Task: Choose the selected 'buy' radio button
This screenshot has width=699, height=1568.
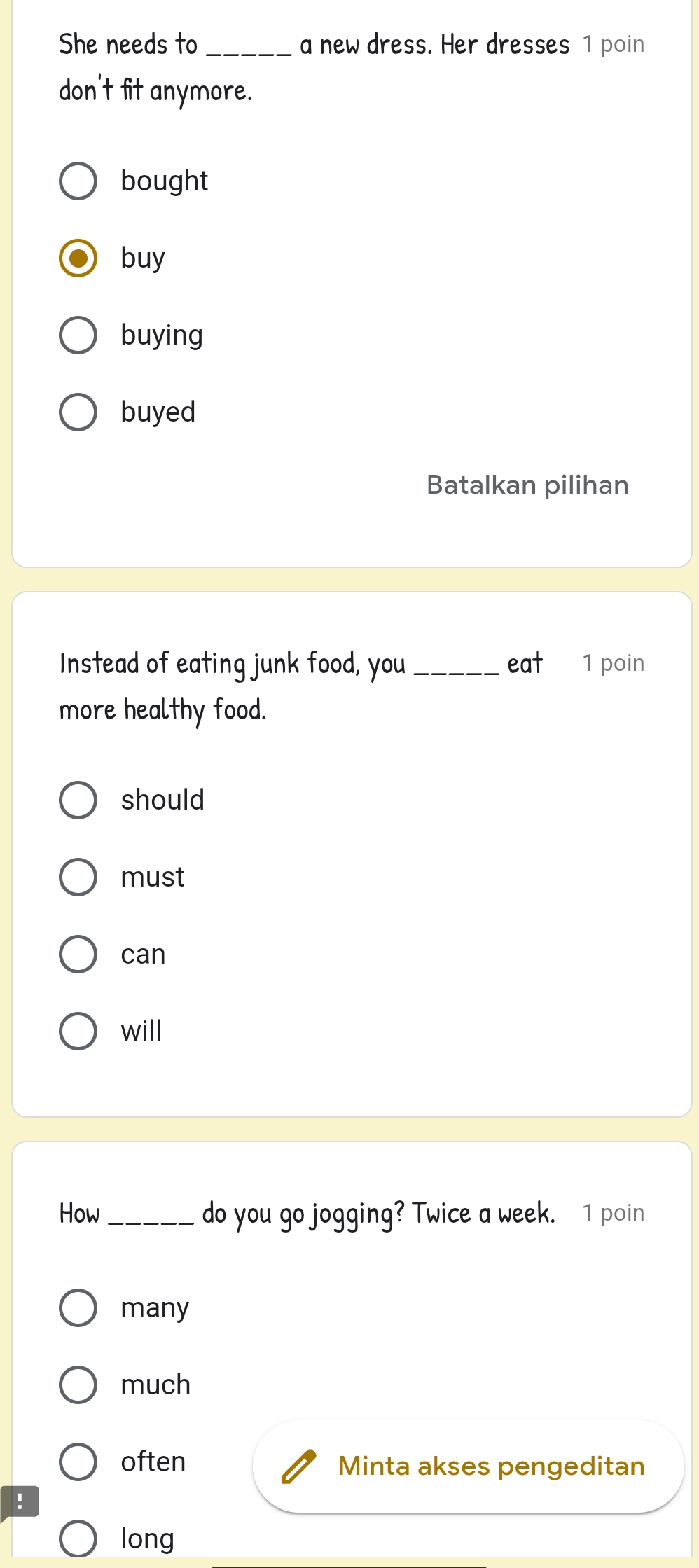Action: tap(78, 258)
